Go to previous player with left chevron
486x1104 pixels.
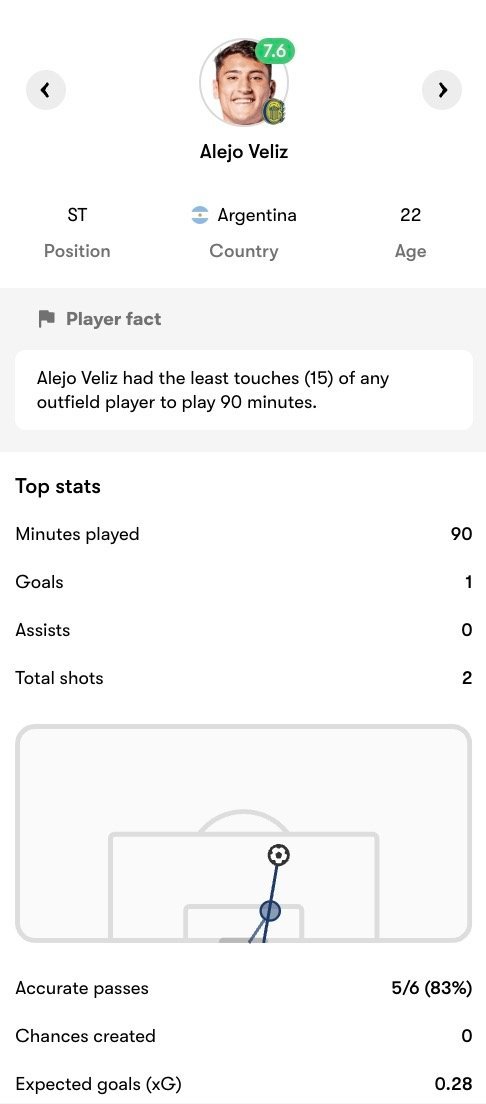tap(46, 90)
